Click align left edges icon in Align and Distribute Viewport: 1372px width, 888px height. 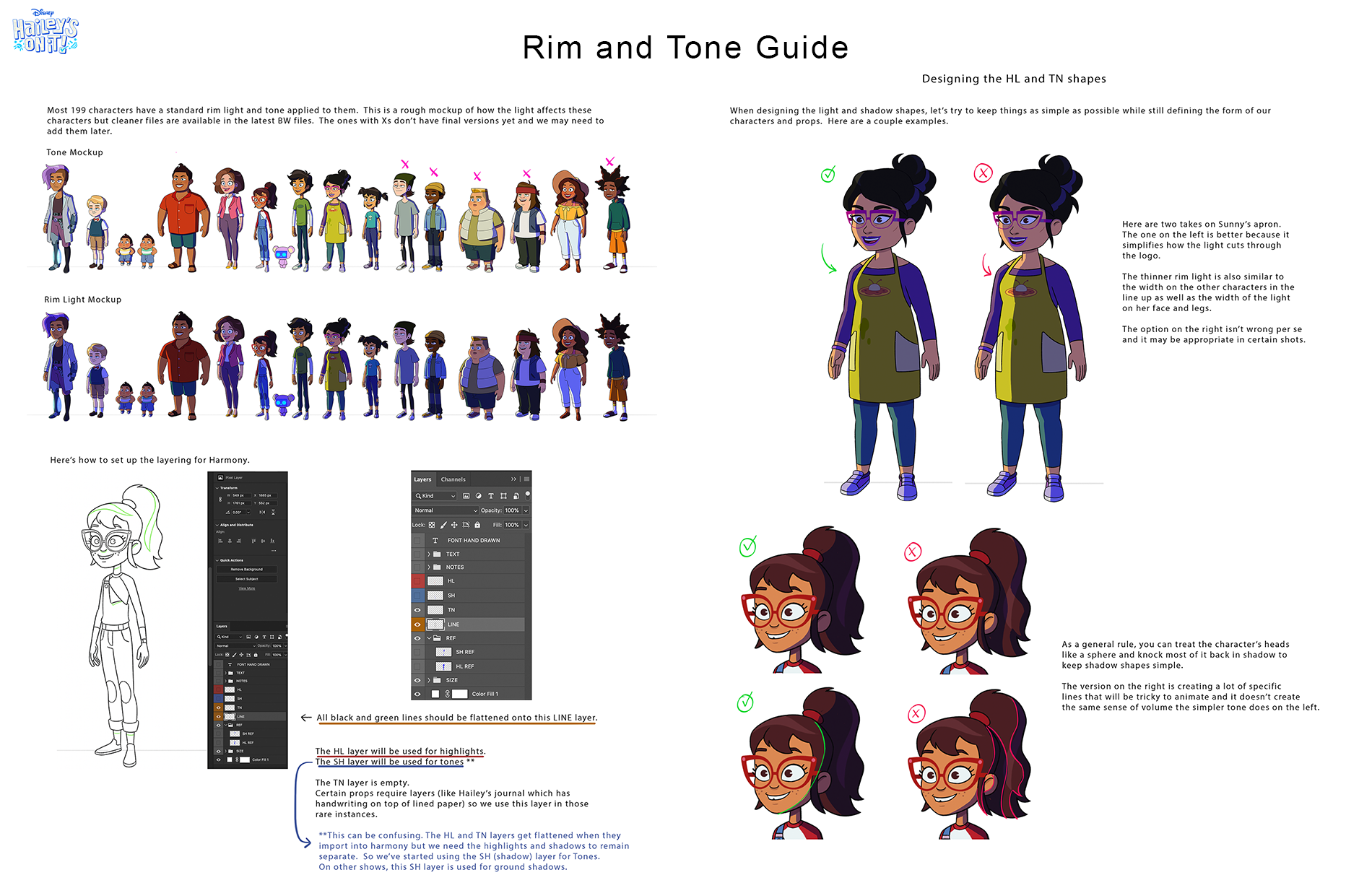click(220, 541)
